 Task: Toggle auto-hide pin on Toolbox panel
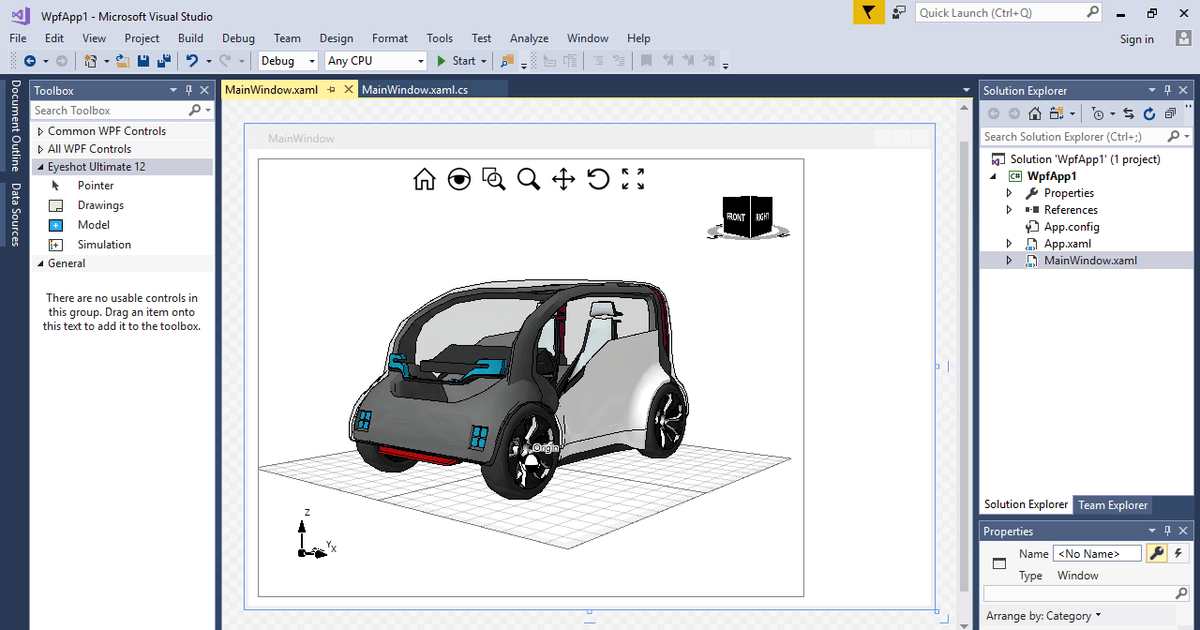click(188, 90)
